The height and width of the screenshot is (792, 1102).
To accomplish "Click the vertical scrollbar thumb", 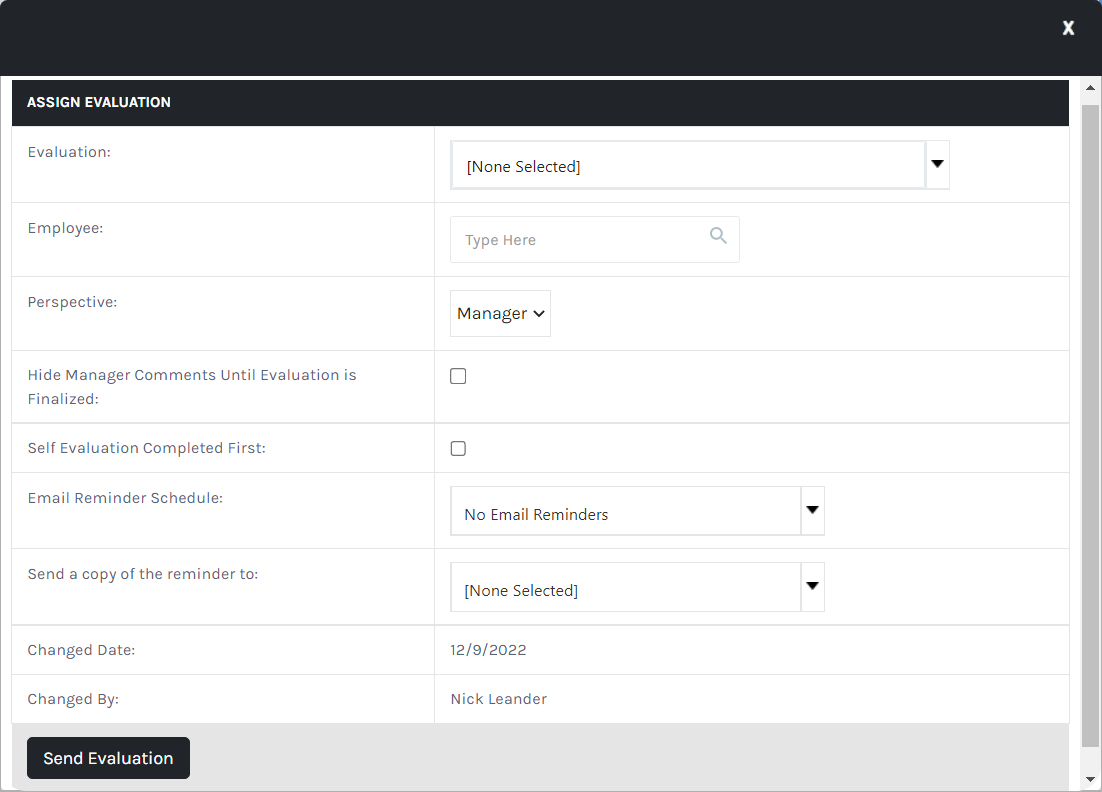I will [x=1090, y=426].
